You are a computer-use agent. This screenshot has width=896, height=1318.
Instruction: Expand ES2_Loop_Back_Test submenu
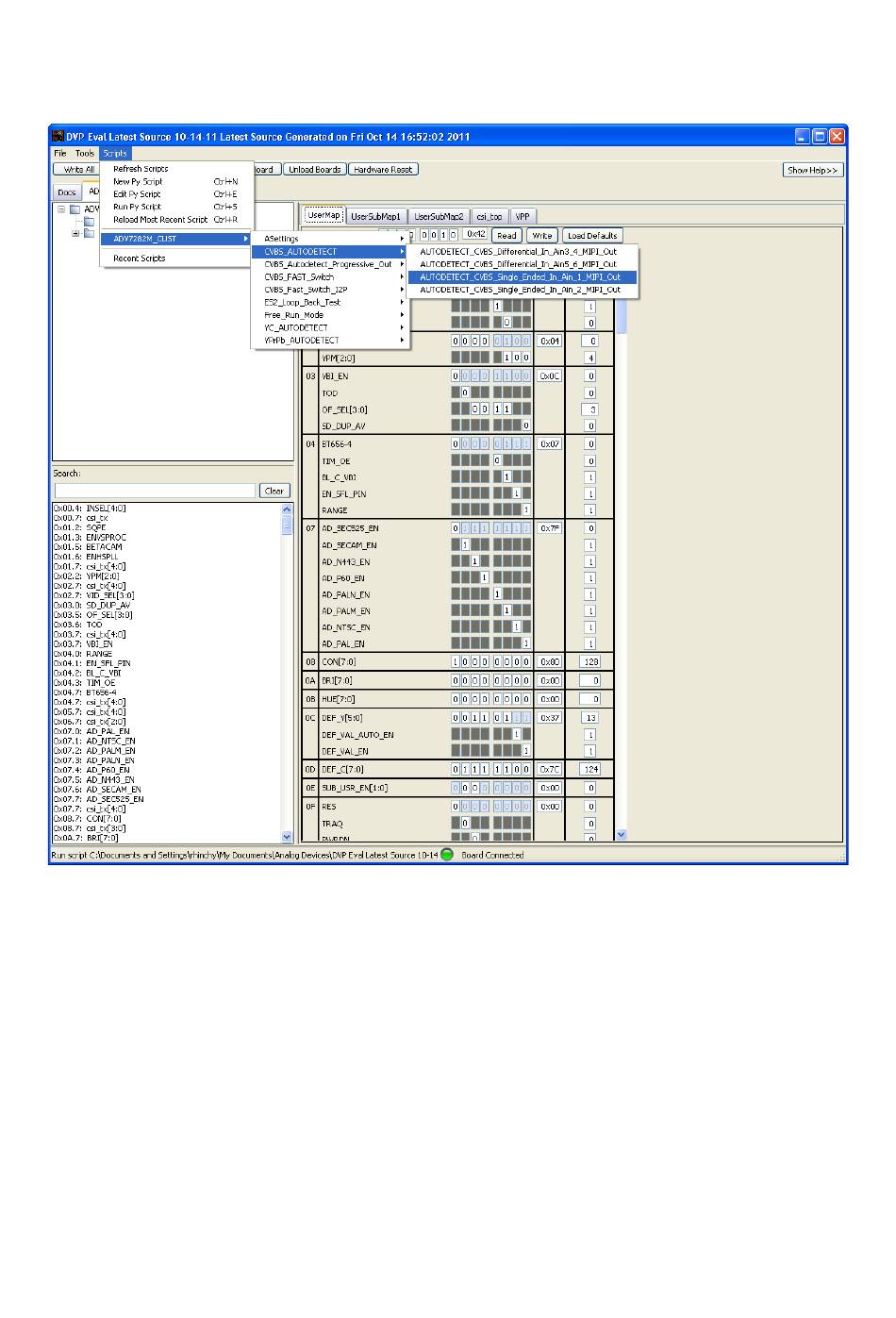point(330,302)
